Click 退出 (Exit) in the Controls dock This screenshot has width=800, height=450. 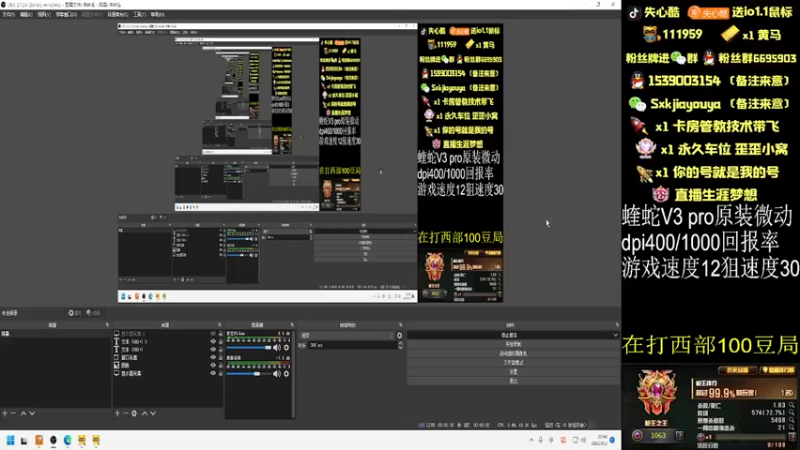click(x=513, y=381)
